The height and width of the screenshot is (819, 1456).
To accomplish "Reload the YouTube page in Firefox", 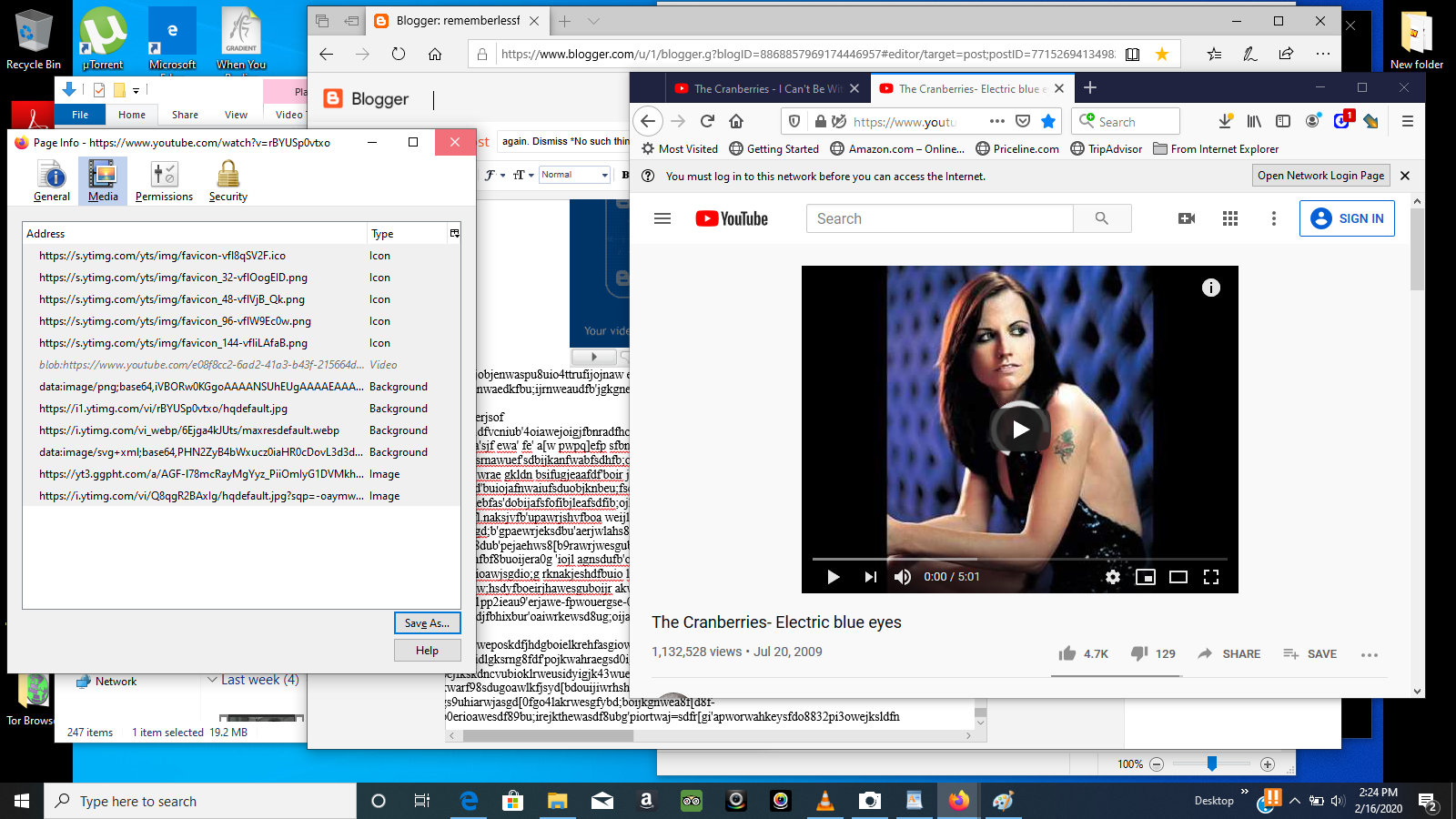I will tap(707, 121).
